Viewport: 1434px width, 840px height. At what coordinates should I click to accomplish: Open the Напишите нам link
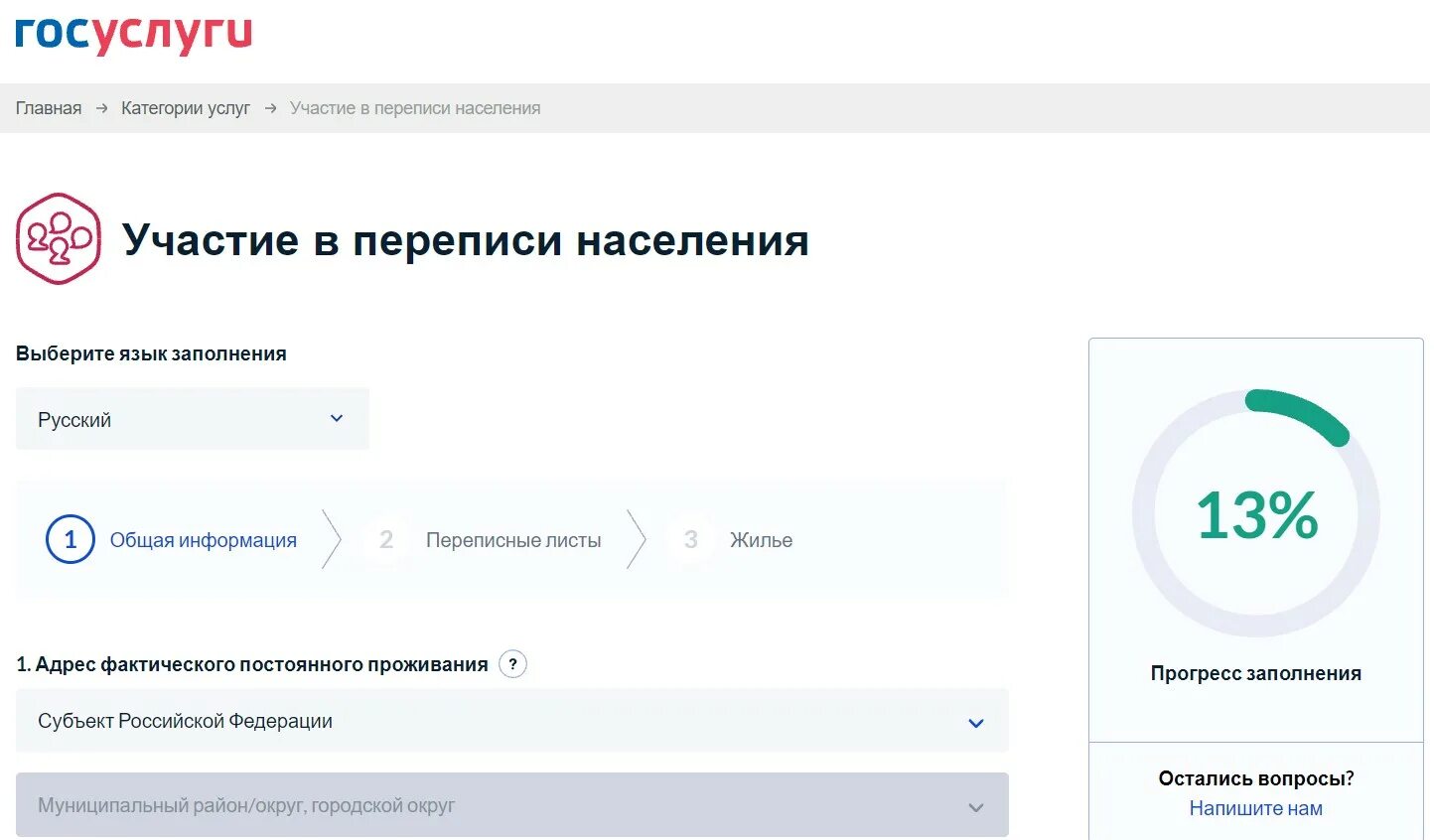[1256, 808]
